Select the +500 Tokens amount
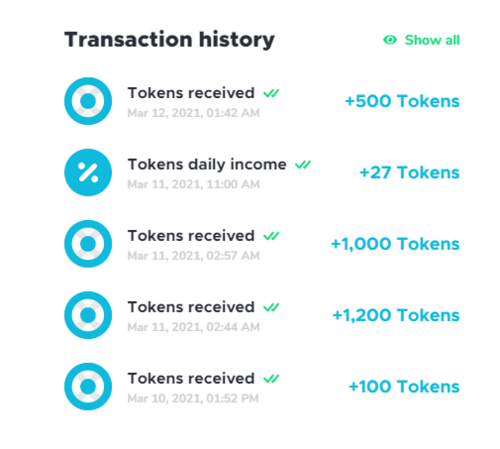Screen dimensions: 500x449 coord(402,101)
